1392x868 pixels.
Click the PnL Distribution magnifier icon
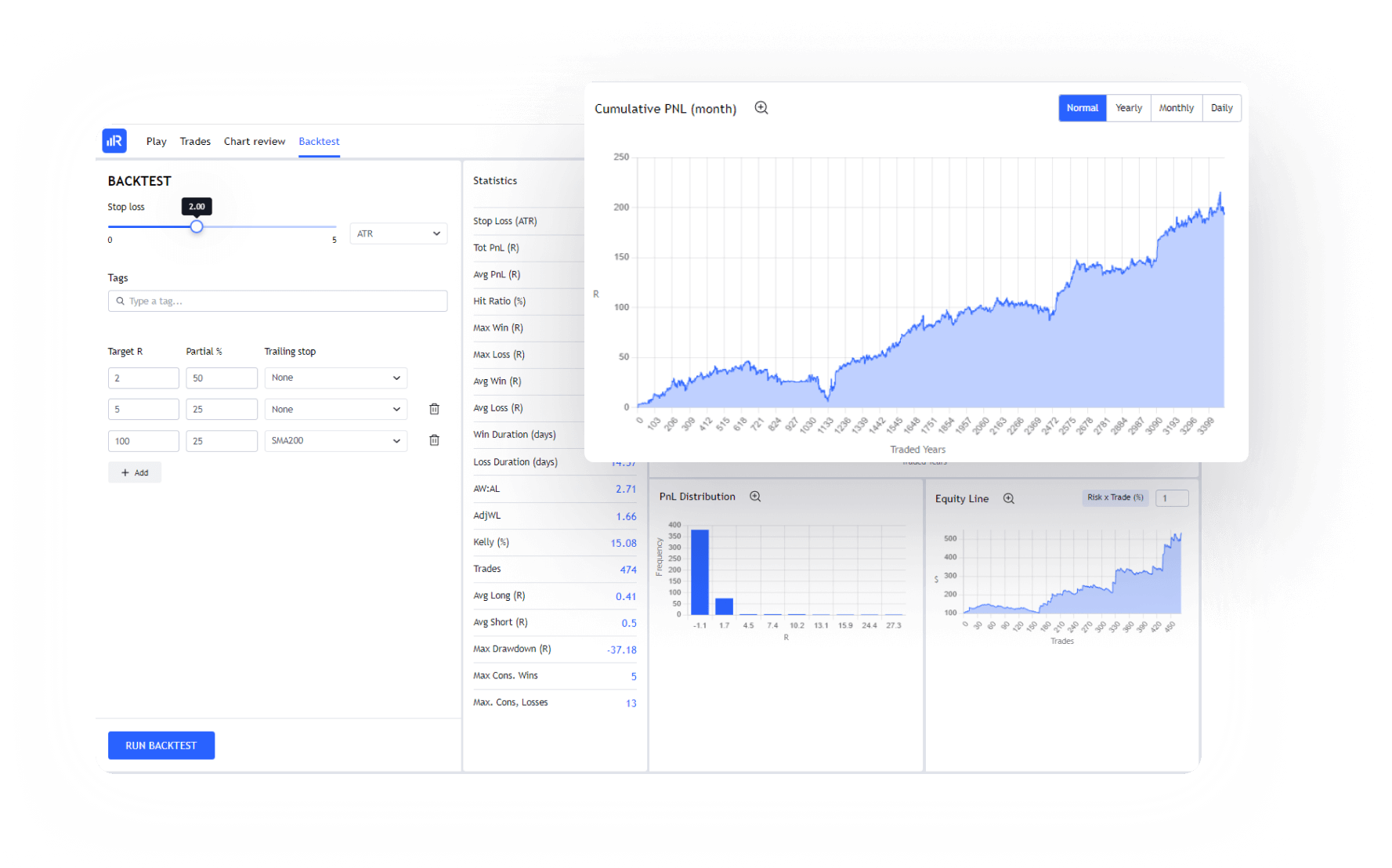click(x=755, y=496)
